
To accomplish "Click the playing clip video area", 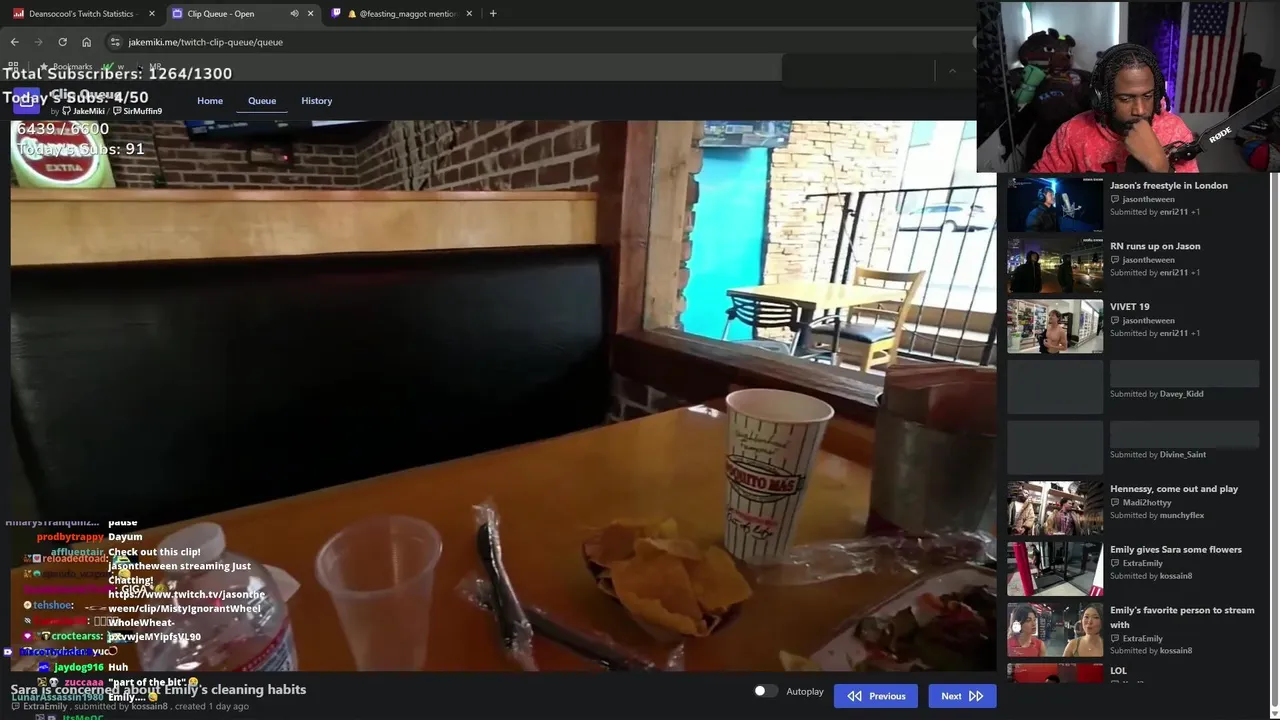I will (x=503, y=396).
